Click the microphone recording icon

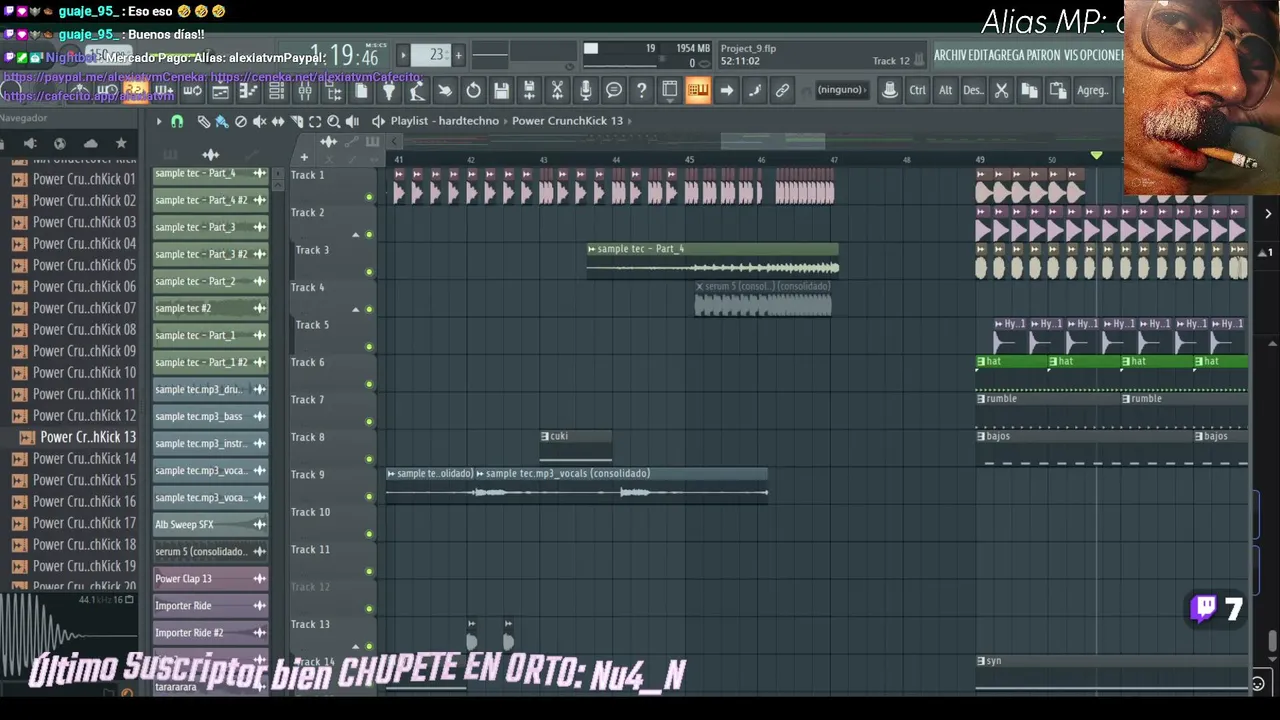(585, 91)
